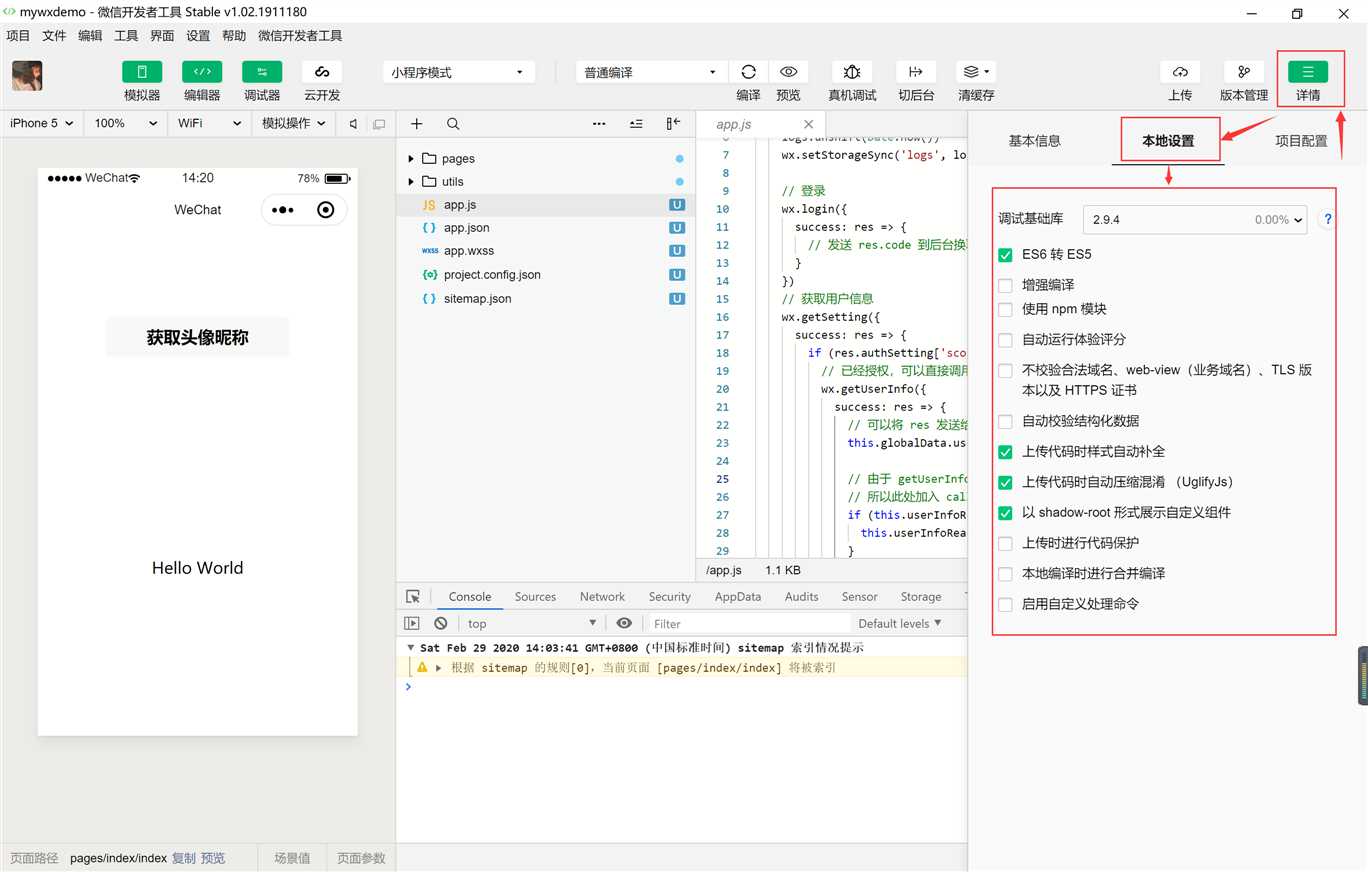Viewport: 1368px width, 872px height.
Task: Close the app.js editor tab
Action: [808, 125]
